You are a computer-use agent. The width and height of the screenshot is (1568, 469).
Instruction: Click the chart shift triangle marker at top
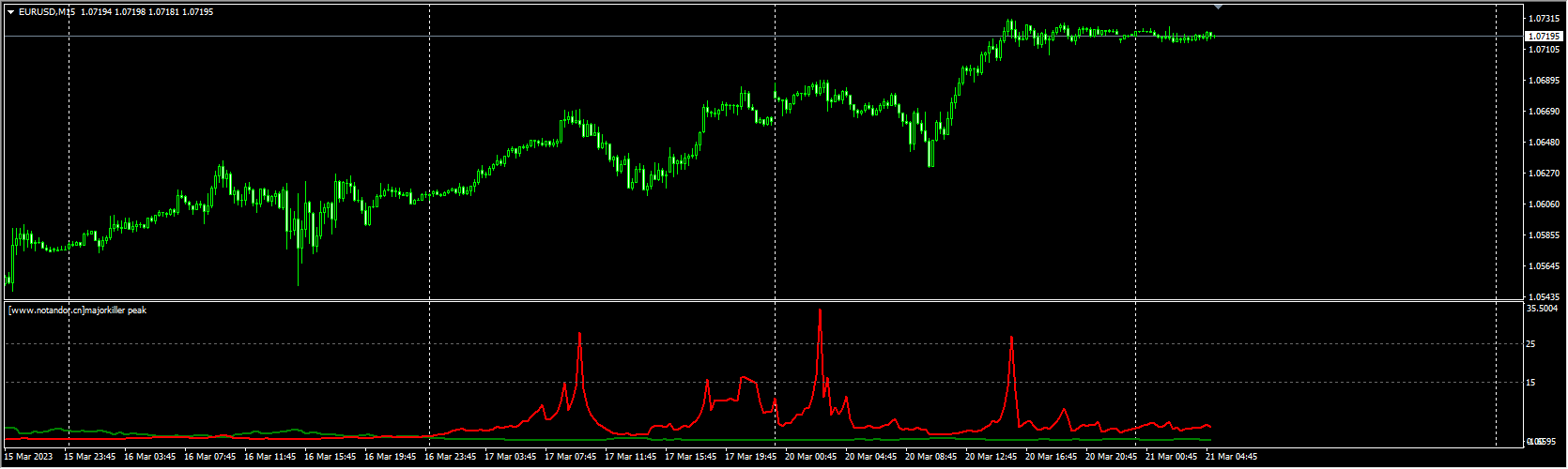[x=1218, y=7]
